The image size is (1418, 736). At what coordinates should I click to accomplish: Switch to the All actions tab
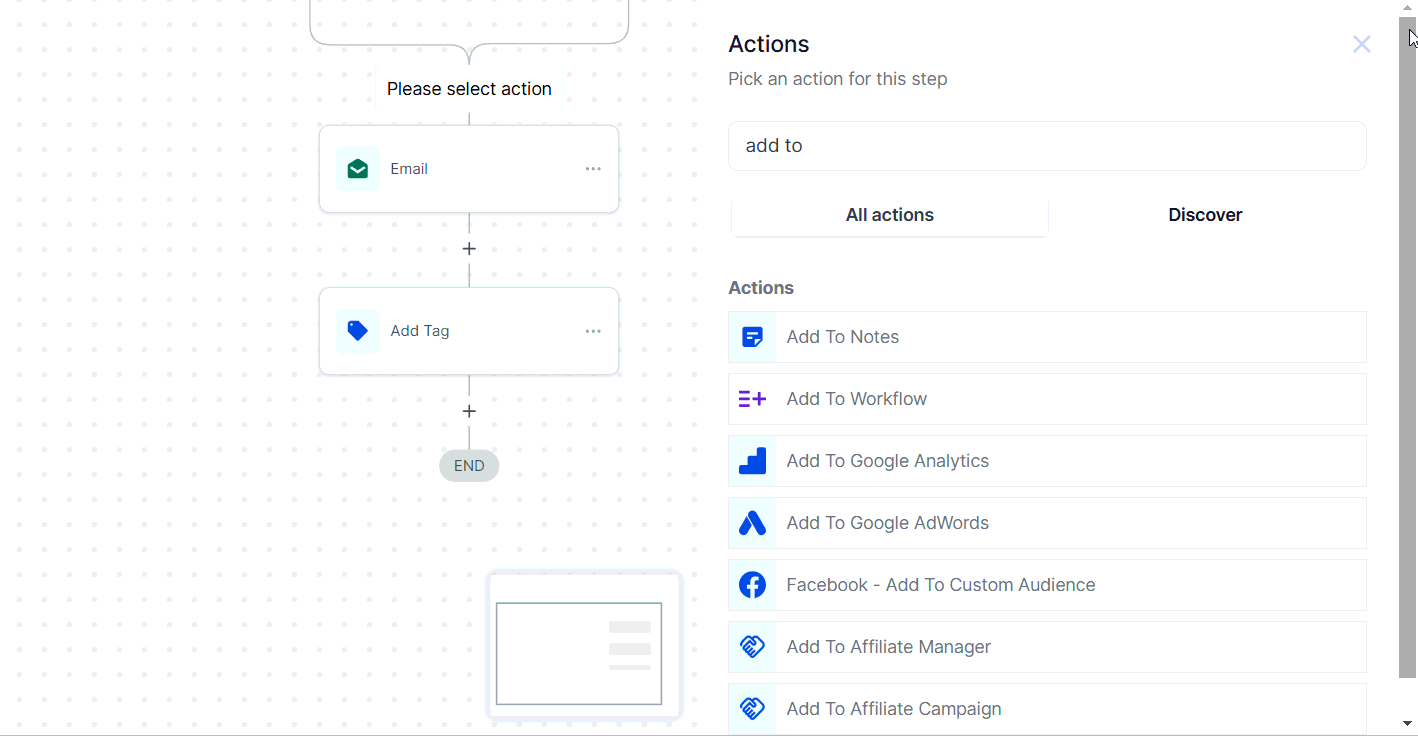pos(890,215)
